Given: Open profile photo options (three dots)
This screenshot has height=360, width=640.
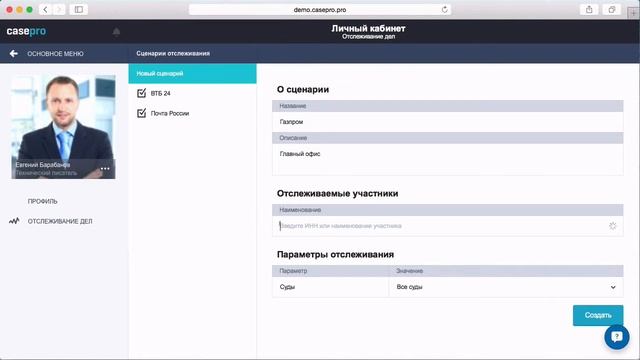Looking at the screenshot, I should point(105,169).
